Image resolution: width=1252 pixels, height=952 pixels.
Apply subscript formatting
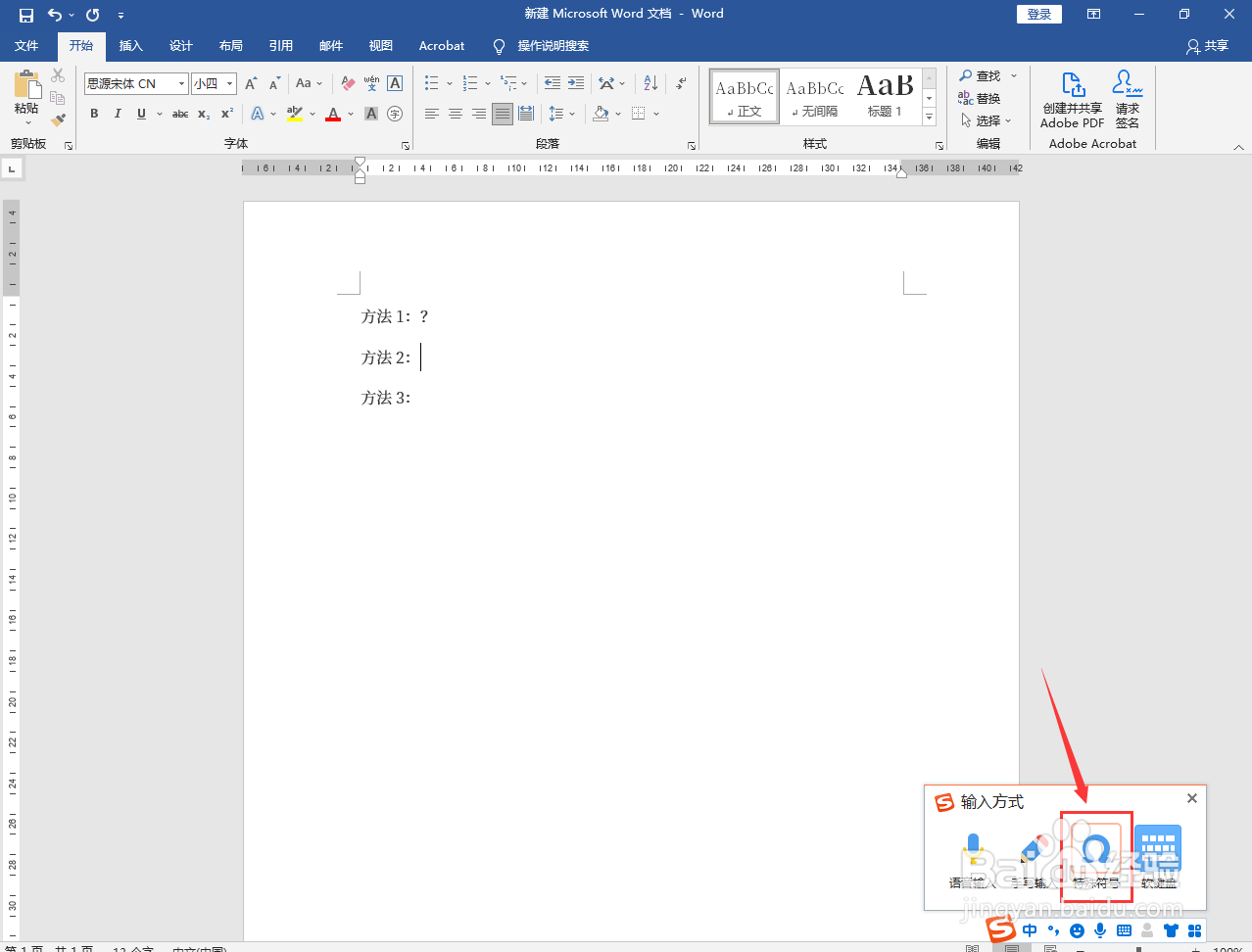click(x=204, y=114)
